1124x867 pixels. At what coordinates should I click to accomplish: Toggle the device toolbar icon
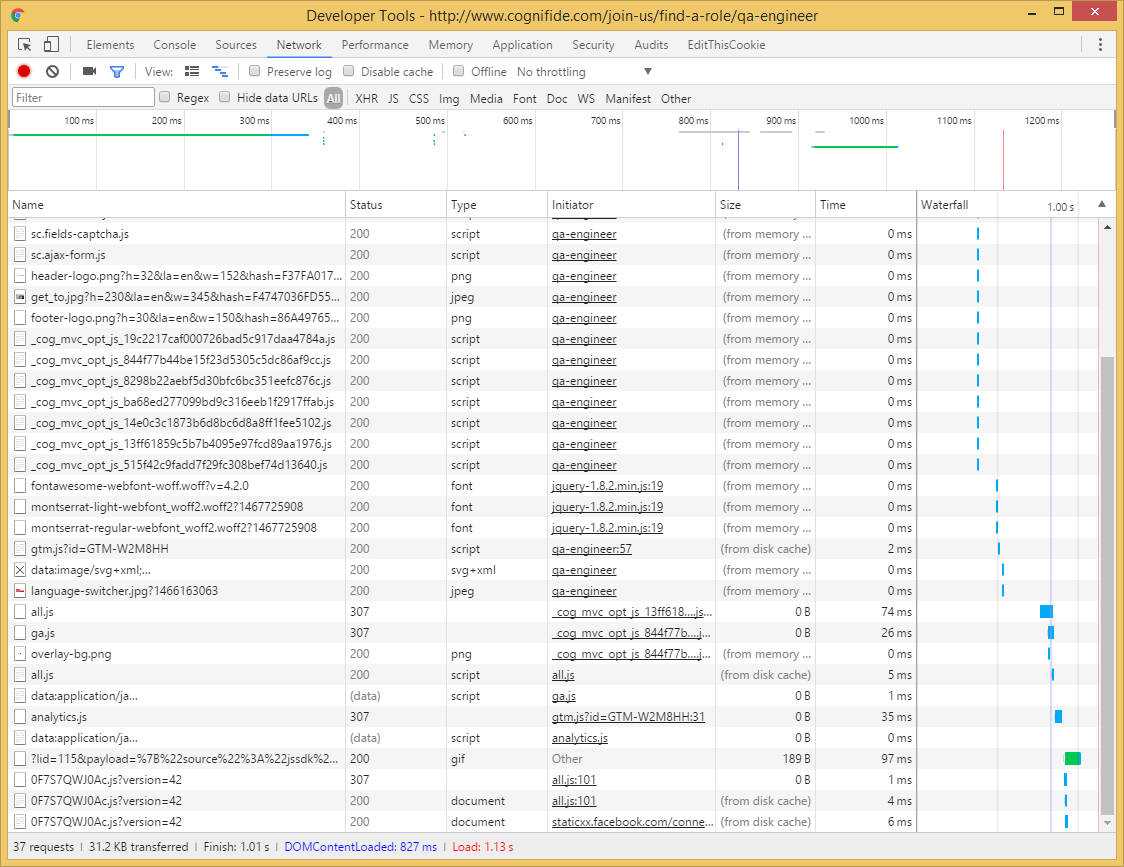(51, 44)
